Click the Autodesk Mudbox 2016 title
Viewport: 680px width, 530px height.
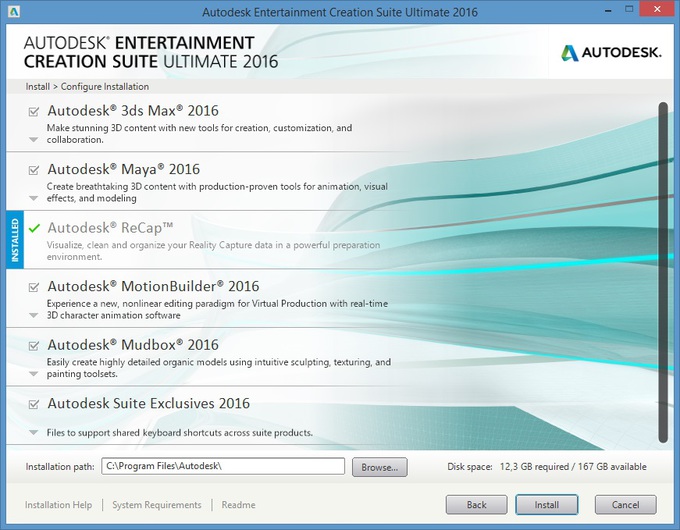click(x=133, y=345)
